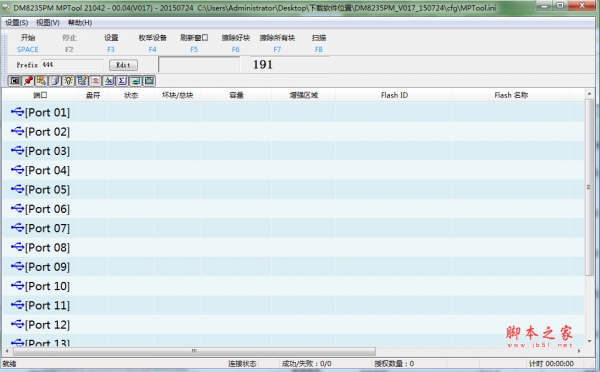Click the red pushpin toolbar icon

tap(28, 81)
